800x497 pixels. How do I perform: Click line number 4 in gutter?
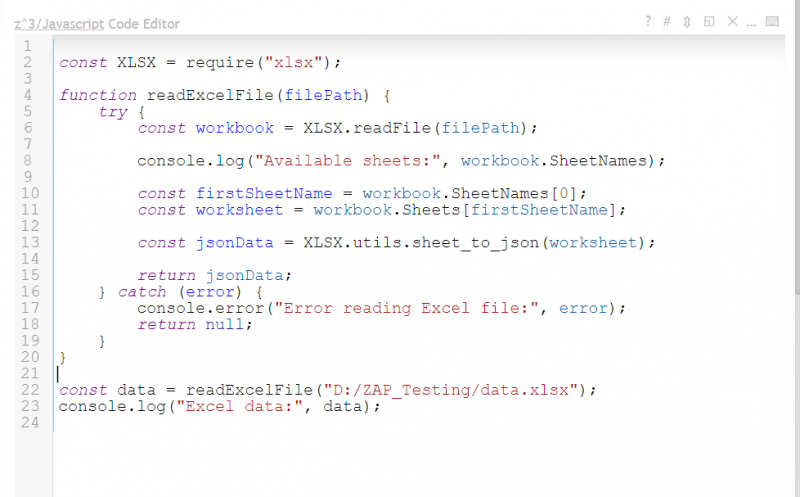click(28, 96)
